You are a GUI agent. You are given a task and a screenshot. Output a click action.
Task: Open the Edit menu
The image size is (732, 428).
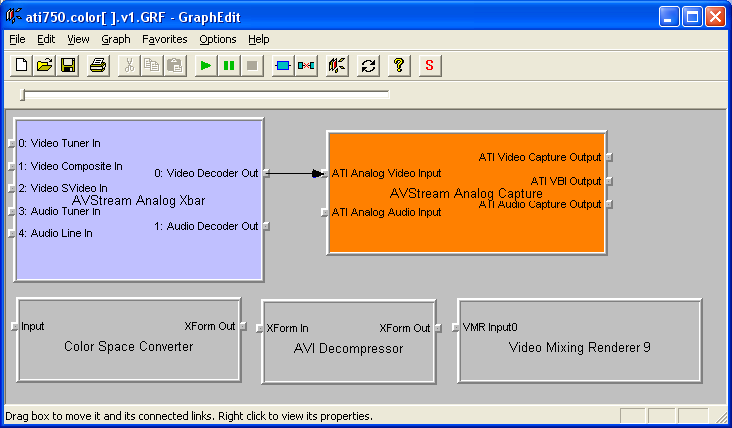click(46, 39)
